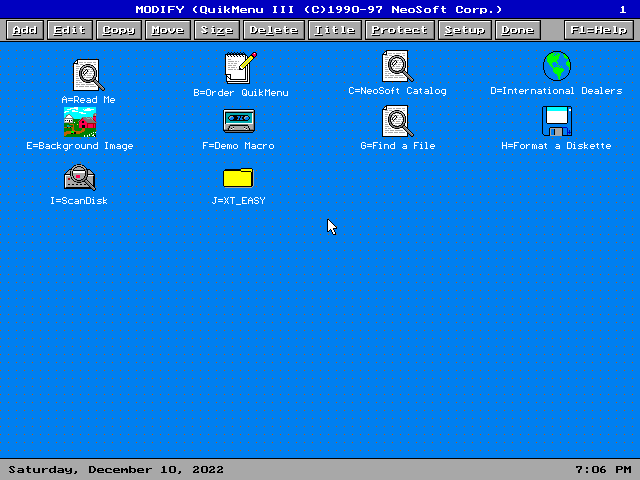Screen dimensions: 640x480
Task: Open the Protect option
Action: (x=400, y=30)
